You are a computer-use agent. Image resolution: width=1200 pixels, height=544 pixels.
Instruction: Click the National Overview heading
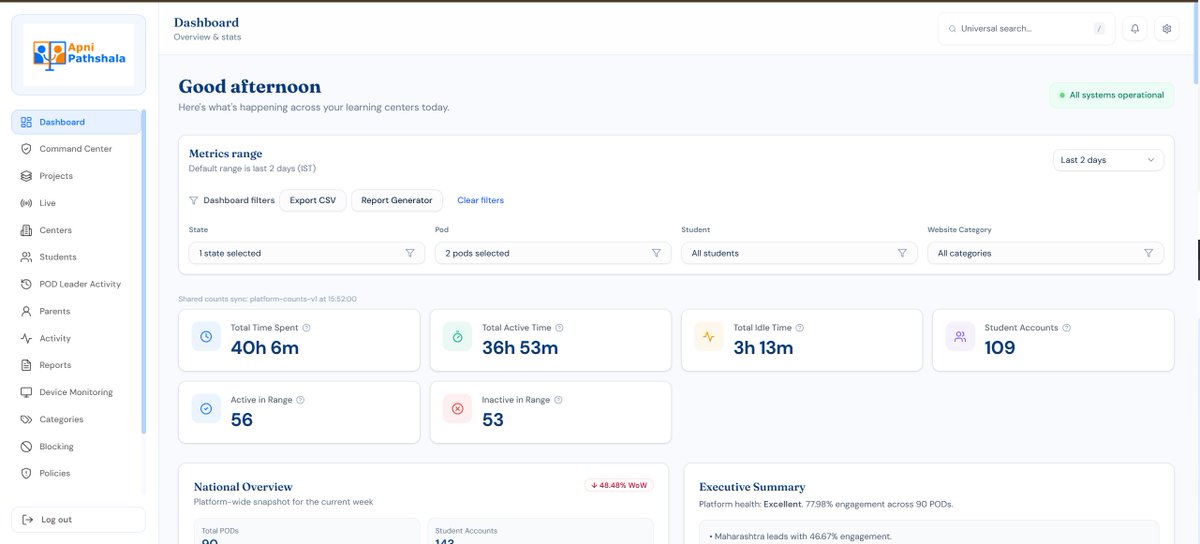click(x=243, y=487)
